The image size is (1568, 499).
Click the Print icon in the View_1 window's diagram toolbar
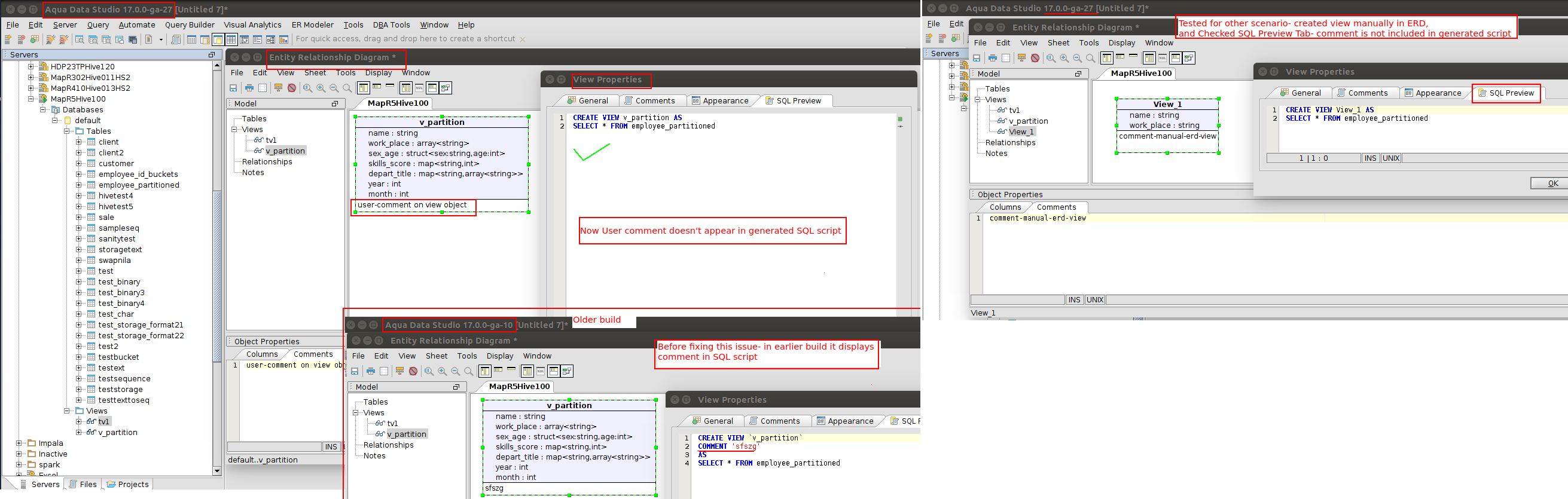point(993,58)
